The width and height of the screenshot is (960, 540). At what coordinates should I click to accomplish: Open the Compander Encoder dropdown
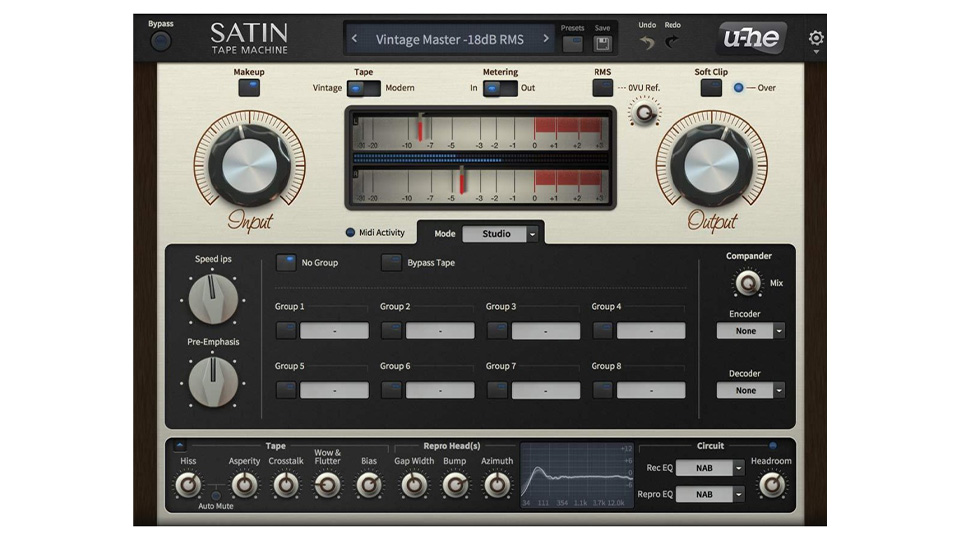pyautogui.click(x=750, y=331)
